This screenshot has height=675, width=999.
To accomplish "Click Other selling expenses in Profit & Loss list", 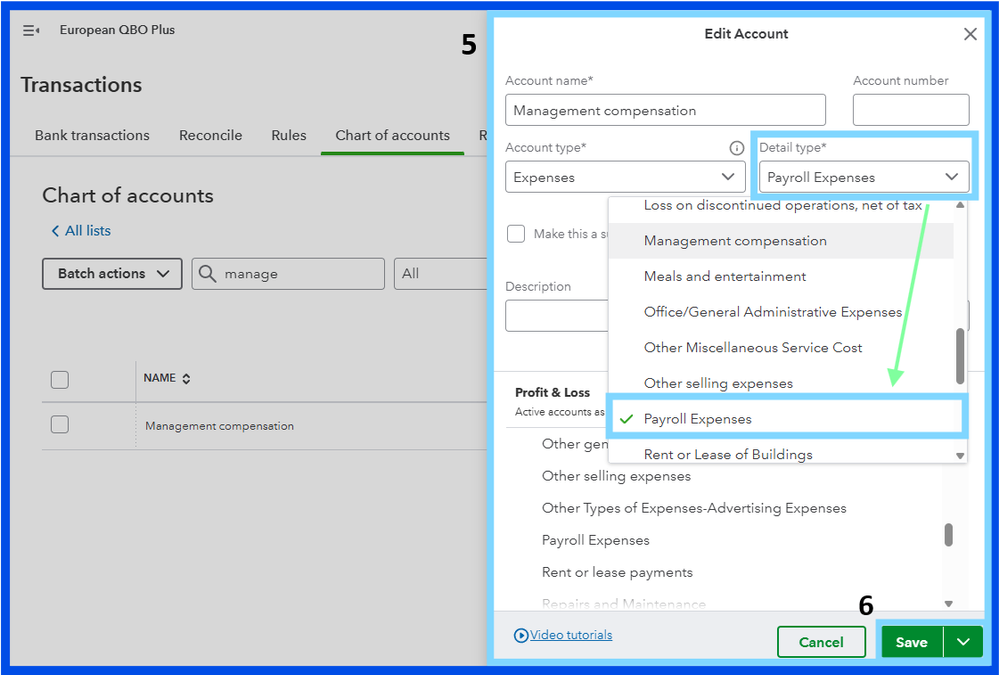I will [x=616, y=476].
